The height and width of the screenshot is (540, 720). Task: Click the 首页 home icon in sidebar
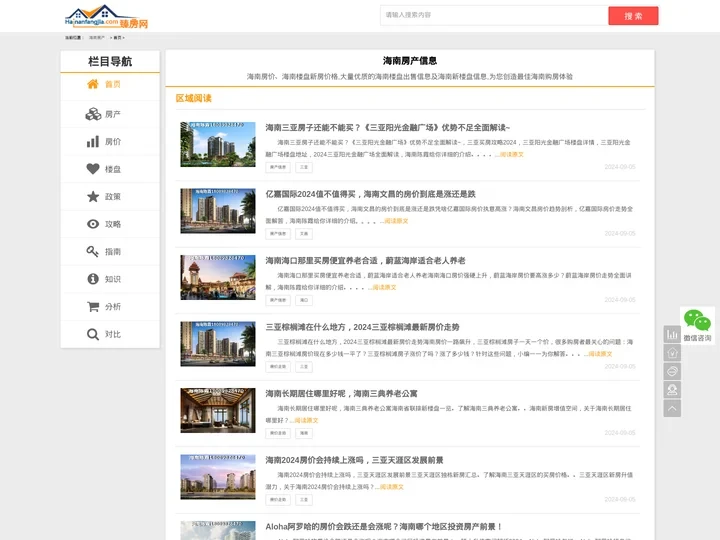tap(93, 84)
